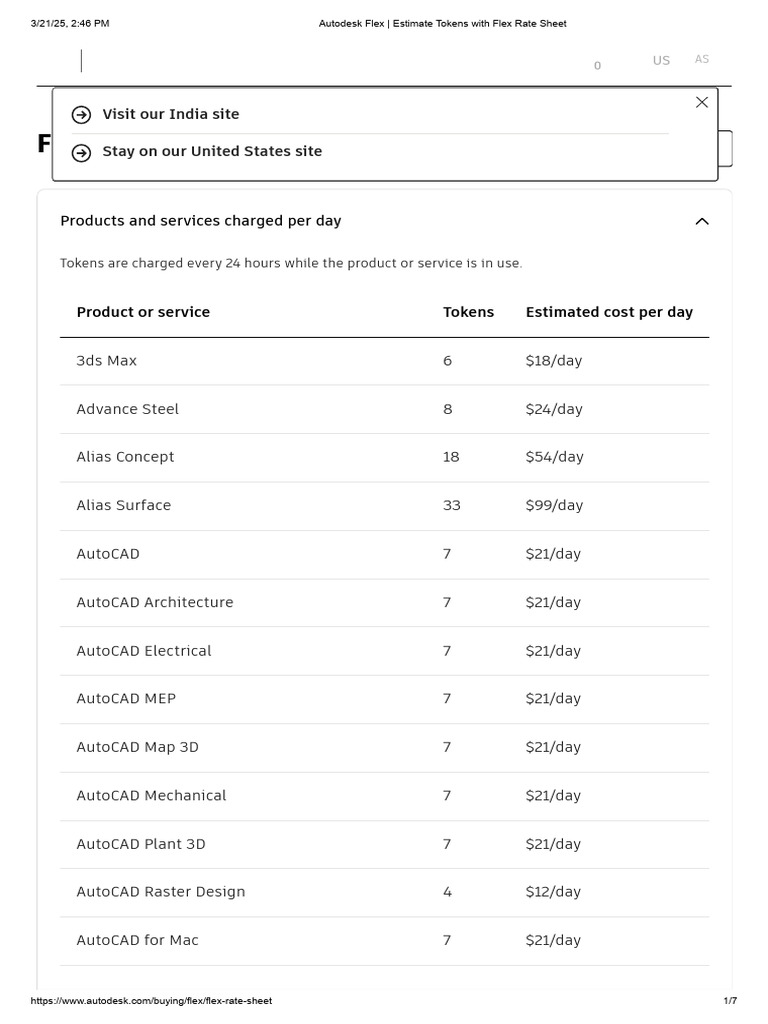The height and width of the screenshot is (1024, 768).
Task: Open the Visit our India site link
Action: pyautogui.click(x=171, y=114)
